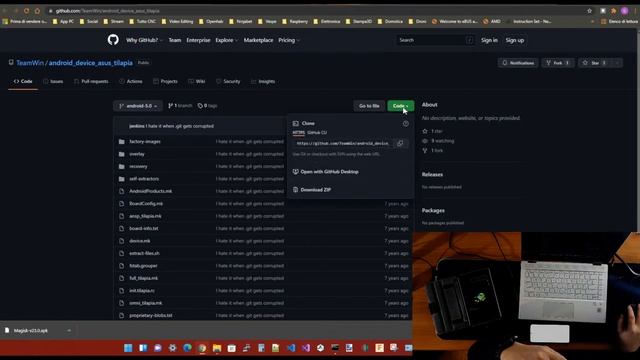Select HTTPS clone tab
Screen dimensions: 640x360
coord(298,133)
